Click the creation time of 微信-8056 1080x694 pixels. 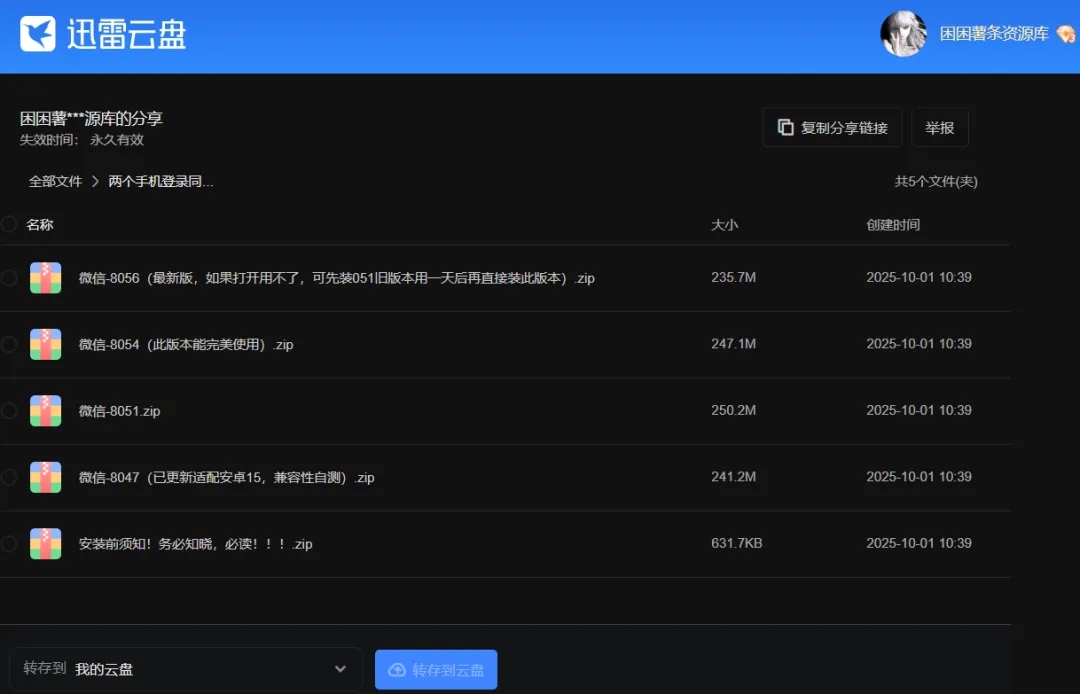(x=919, y=277)
